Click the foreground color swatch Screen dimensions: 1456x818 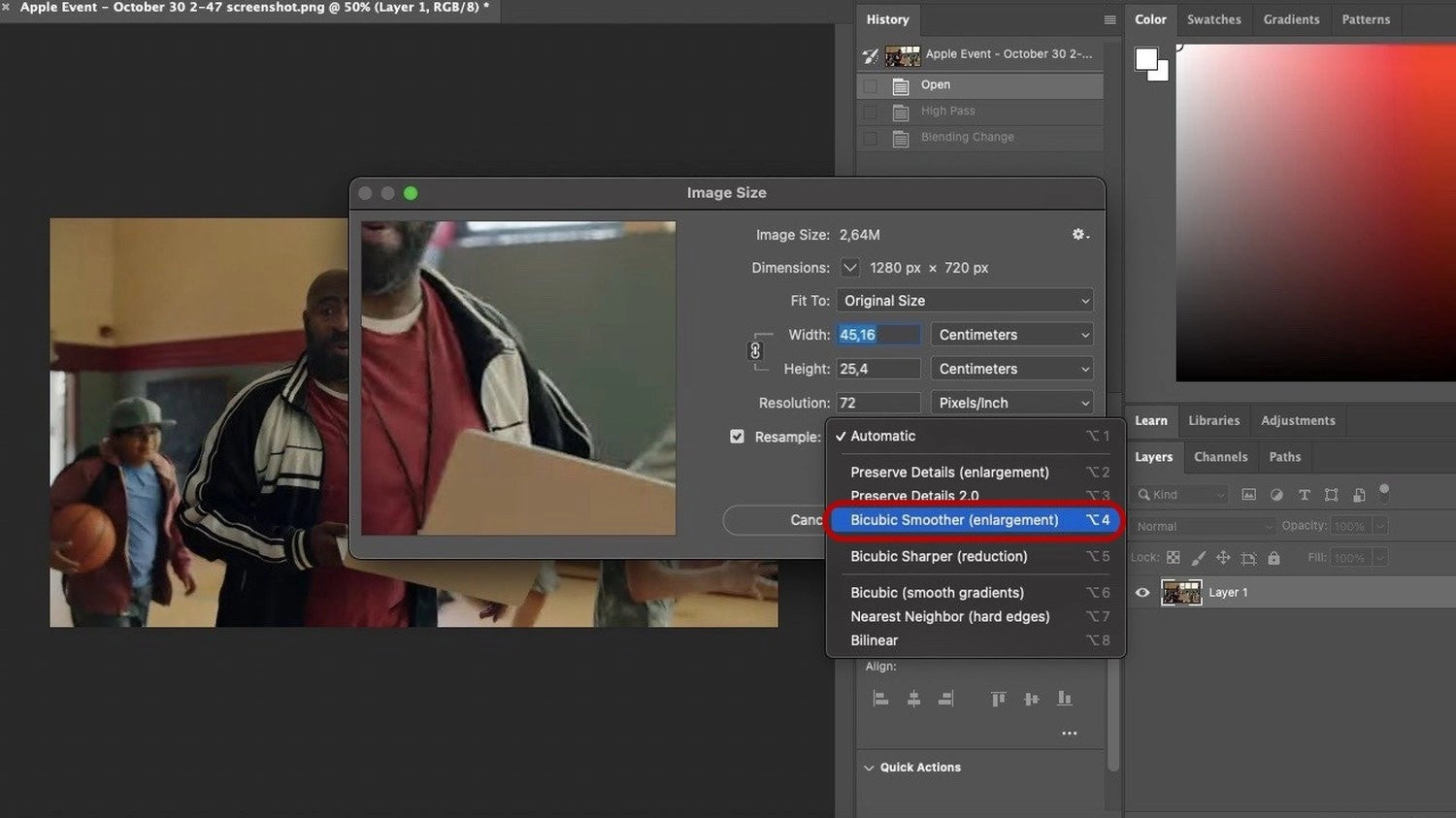pos(1146,60)
